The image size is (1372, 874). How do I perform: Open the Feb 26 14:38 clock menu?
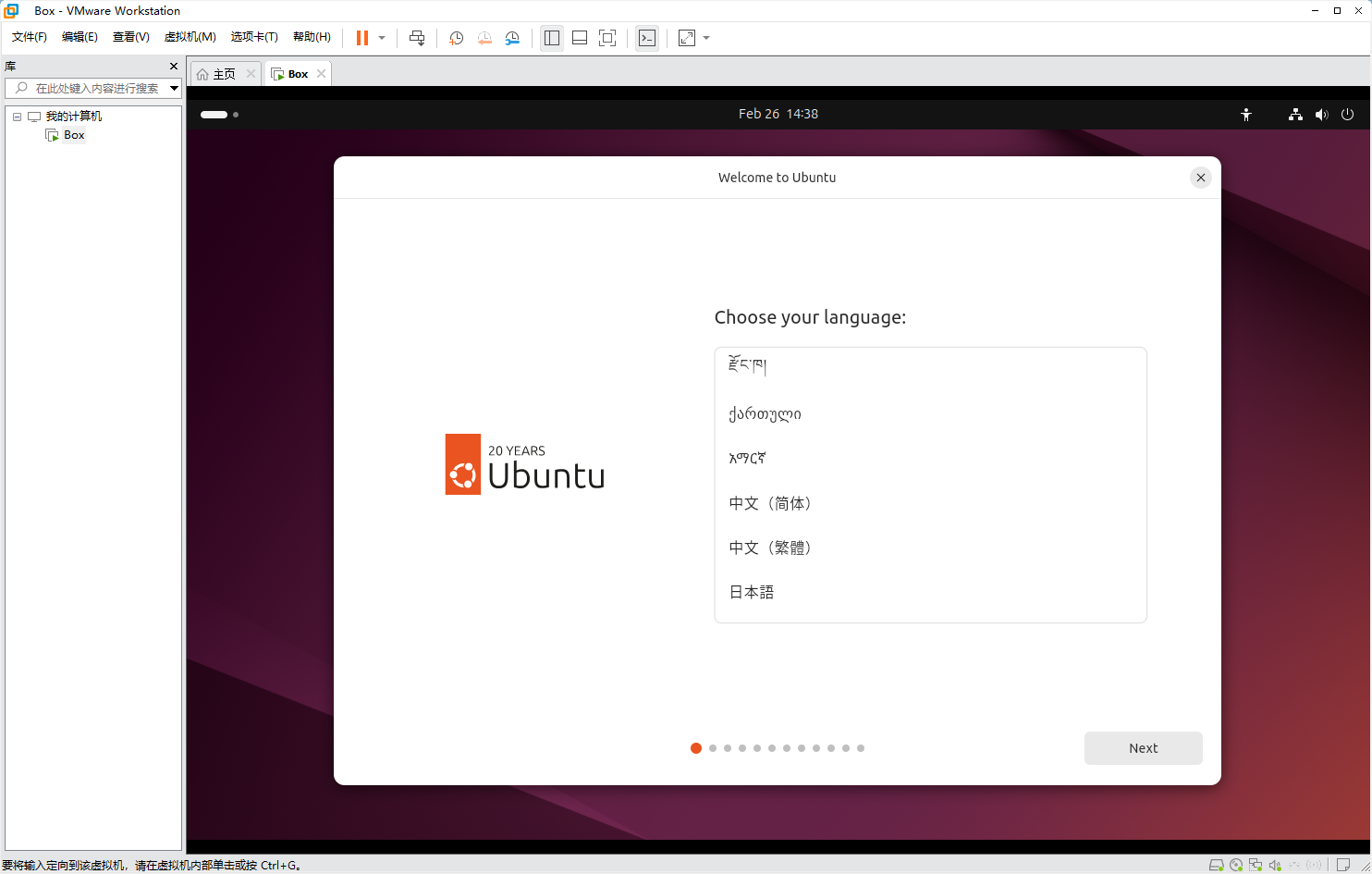pos(778,114)
